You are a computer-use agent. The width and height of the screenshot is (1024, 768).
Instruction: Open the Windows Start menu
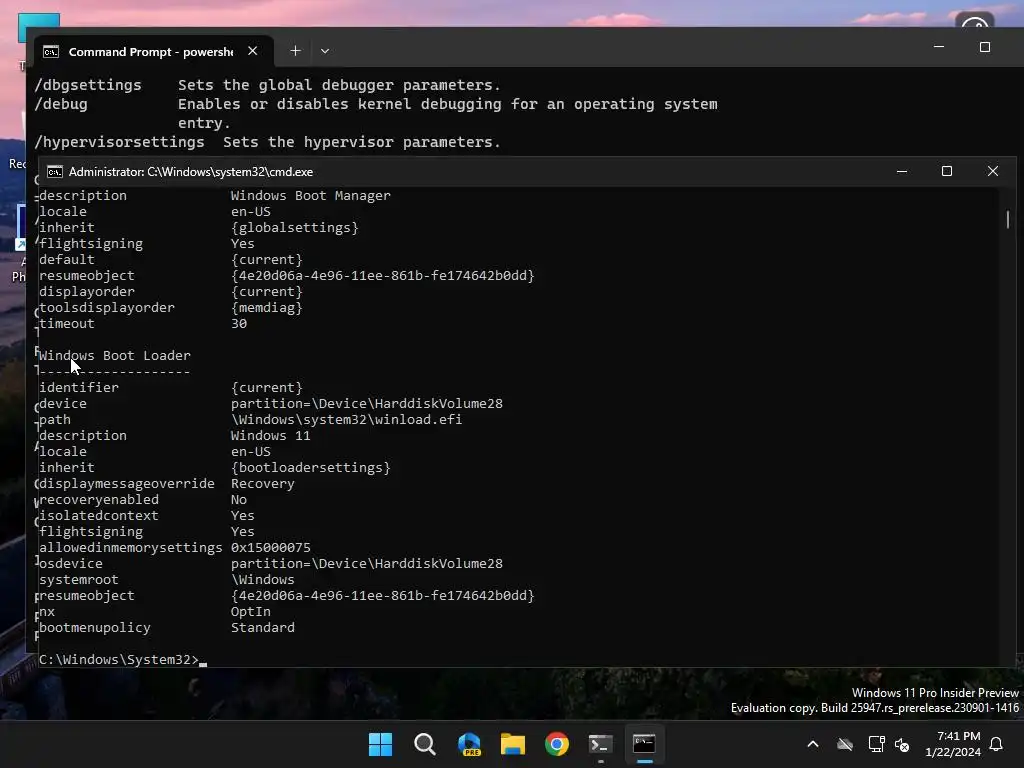pyautogui.click(x=380, y=744)
